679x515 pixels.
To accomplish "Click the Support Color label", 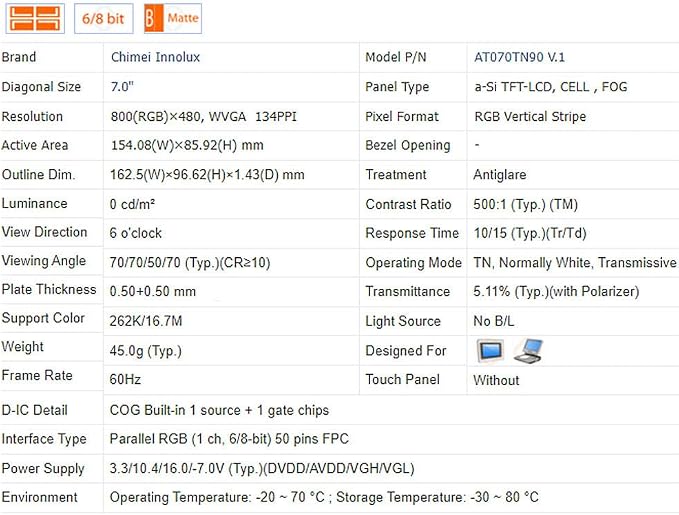I will pyautogui.click(x=43, y=318).
